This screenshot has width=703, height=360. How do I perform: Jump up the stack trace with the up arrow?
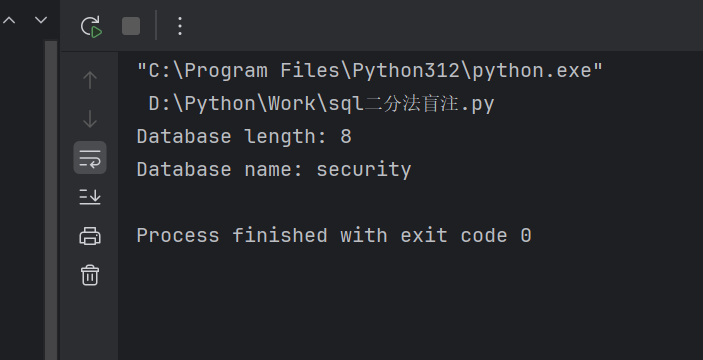90,80
